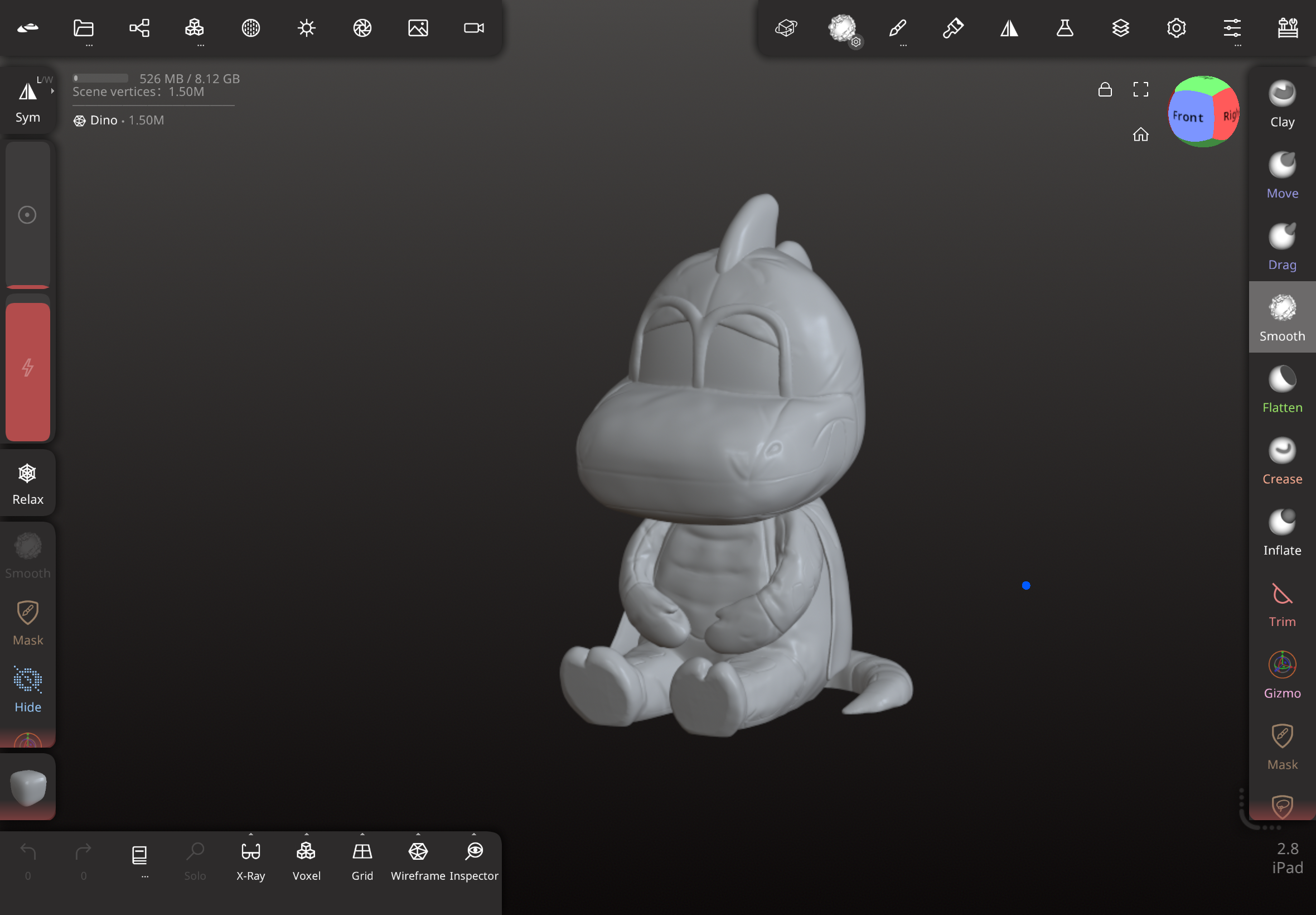Image resolution: width=1316 pixels, height=915 pixels.
Task: Choose the Gizmo transform tool
Action: [1281, 675]
